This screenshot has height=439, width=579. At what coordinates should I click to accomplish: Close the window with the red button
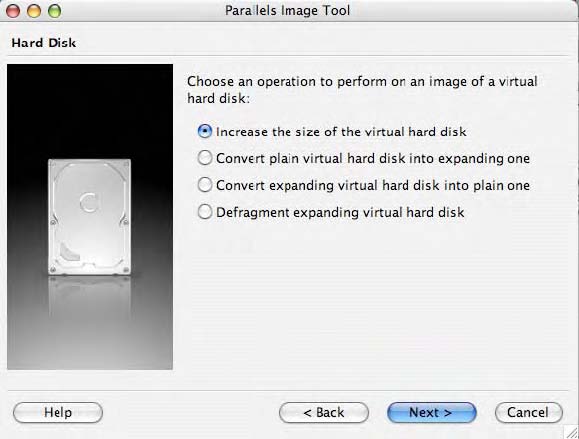(13, 11)
